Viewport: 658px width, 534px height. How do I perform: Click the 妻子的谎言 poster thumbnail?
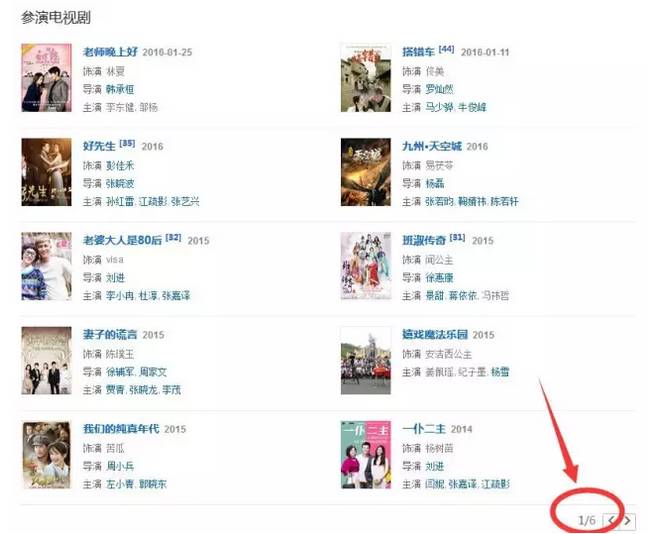47,361
